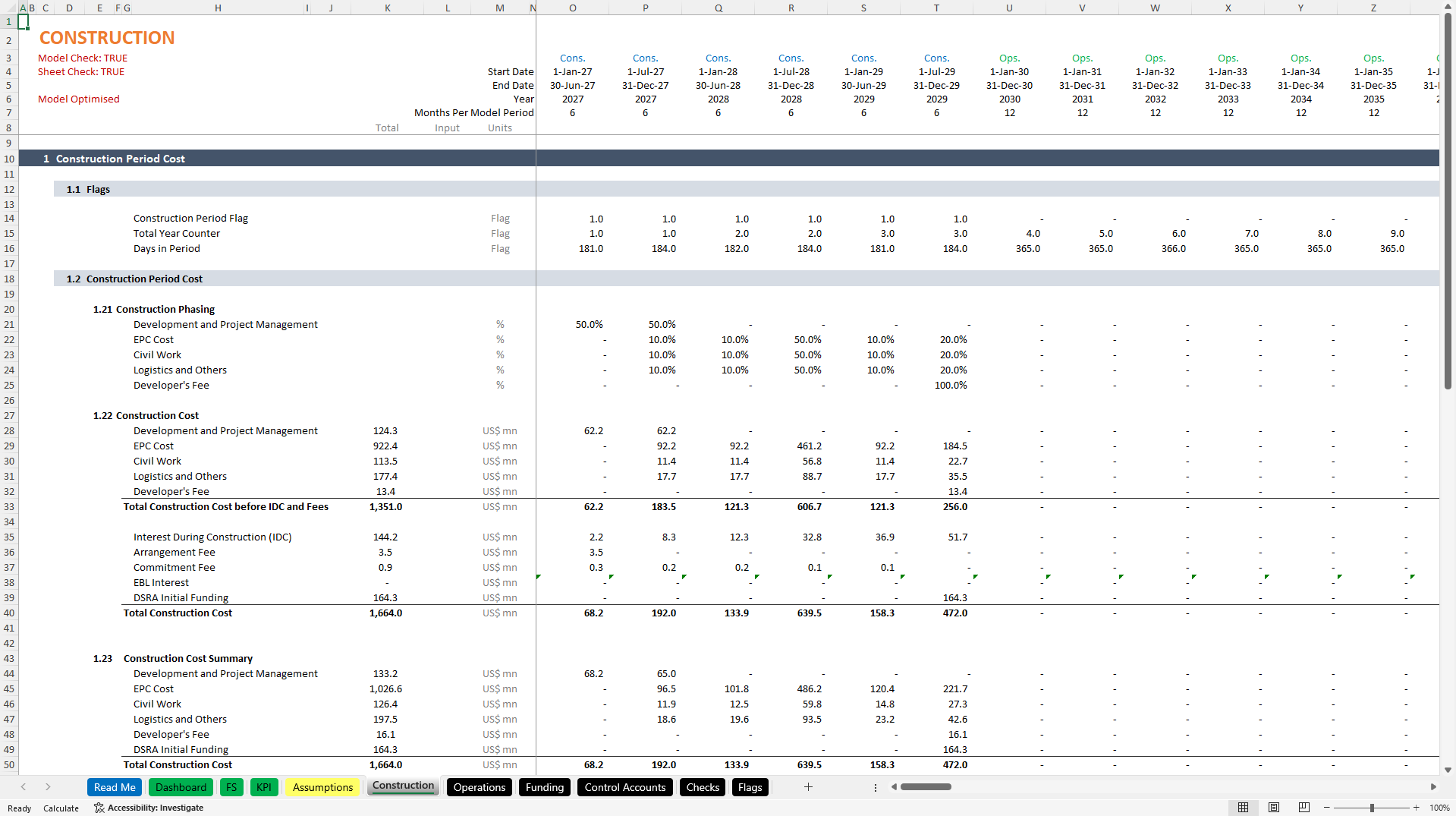Select row 10 header
The width and height of the screenshot is (1456, 816).
(9, 159)
